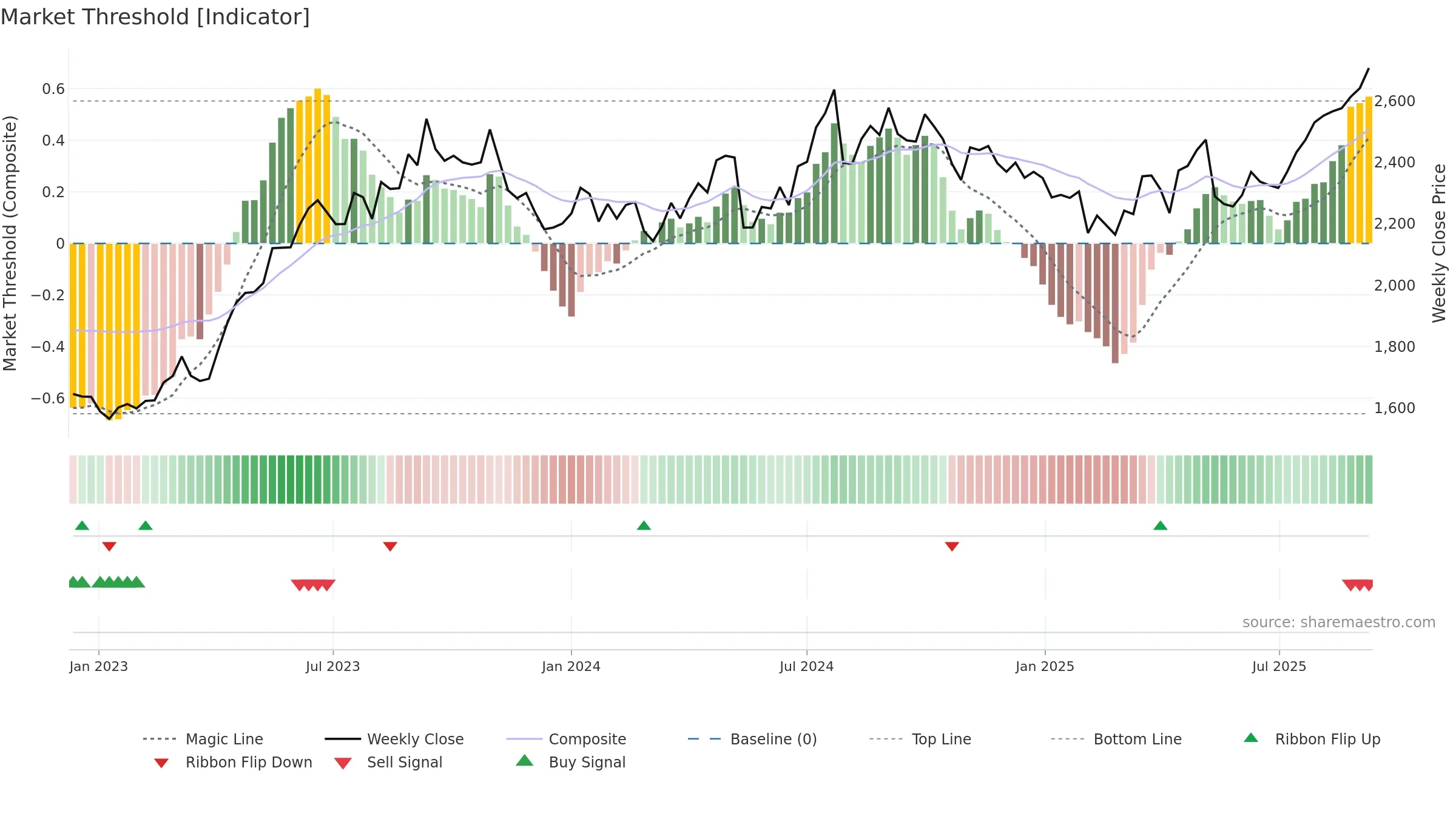Click the 2,600 price axis value
The width and height of the screenshot is (1456, 819).
click(1395, 101)
